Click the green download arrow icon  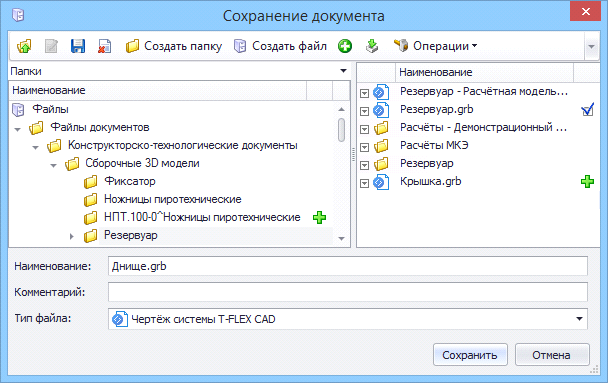click(x=372, y=46)
